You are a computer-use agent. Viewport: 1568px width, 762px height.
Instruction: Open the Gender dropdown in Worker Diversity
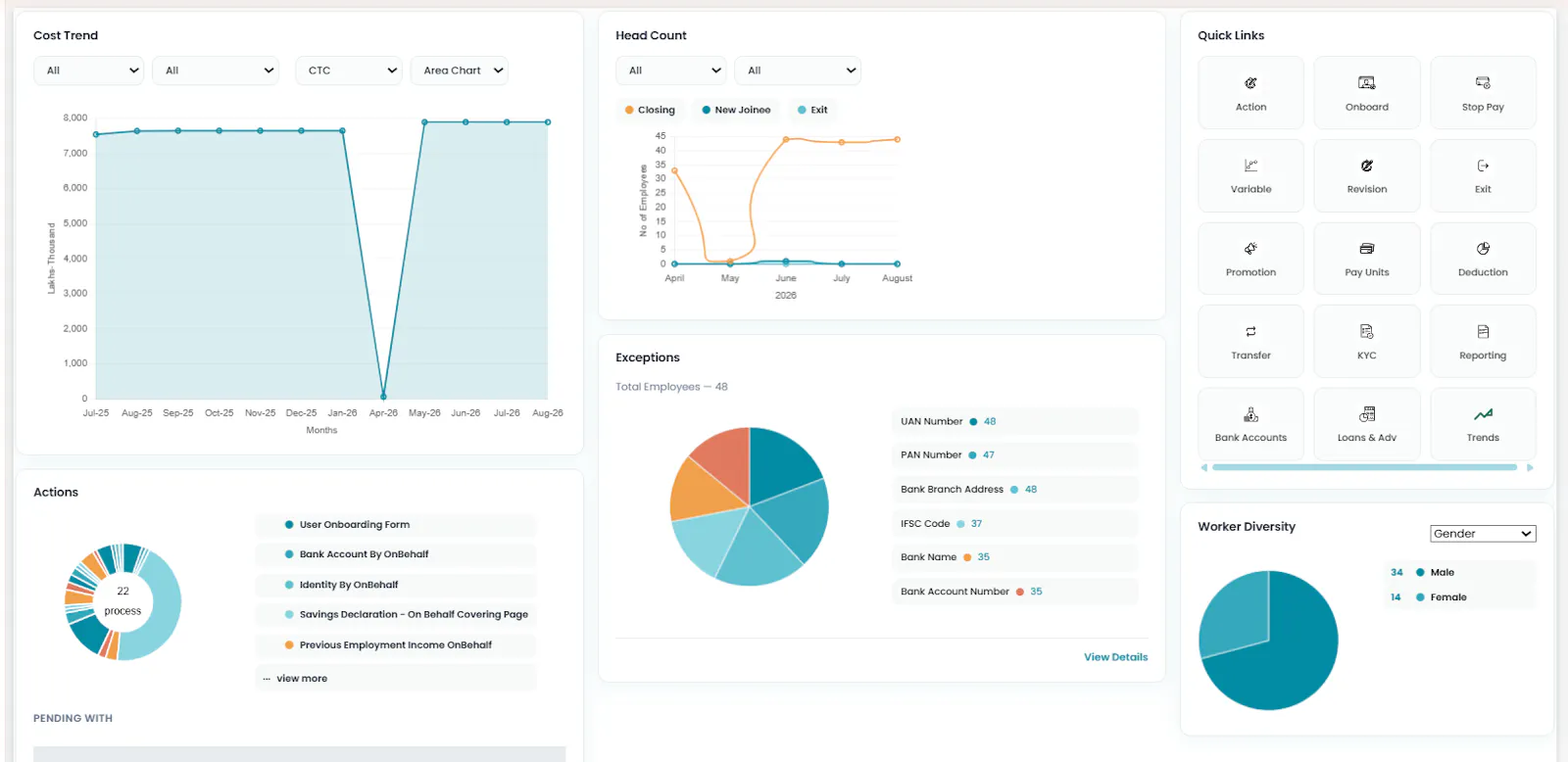pos(1483,534)
